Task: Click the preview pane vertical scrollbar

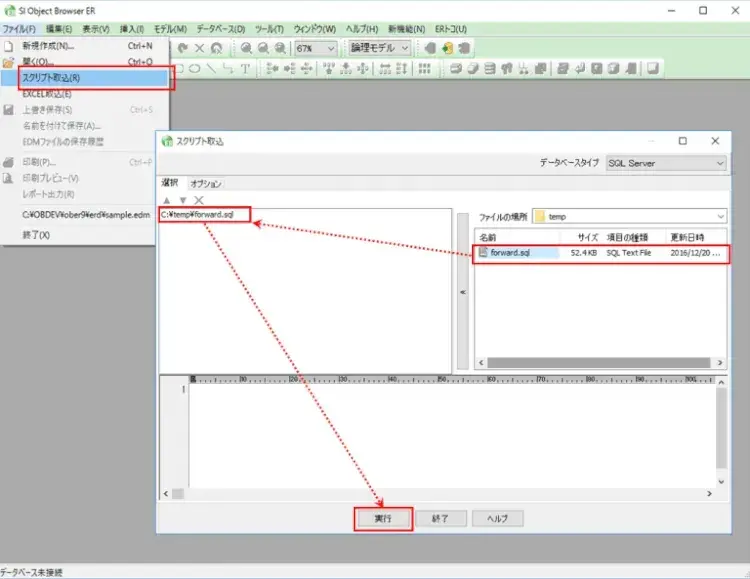Action: (x=721, y=428)
